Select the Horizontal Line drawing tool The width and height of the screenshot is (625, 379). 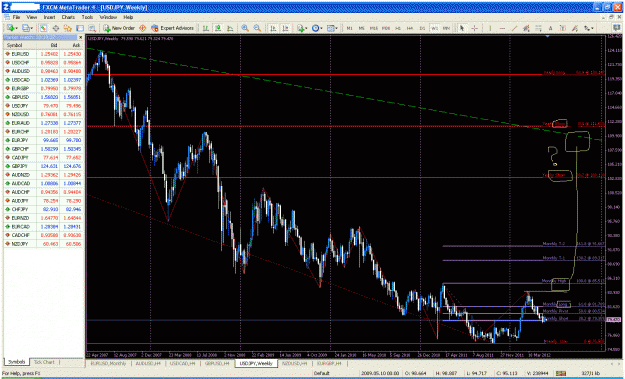point(502,28)
